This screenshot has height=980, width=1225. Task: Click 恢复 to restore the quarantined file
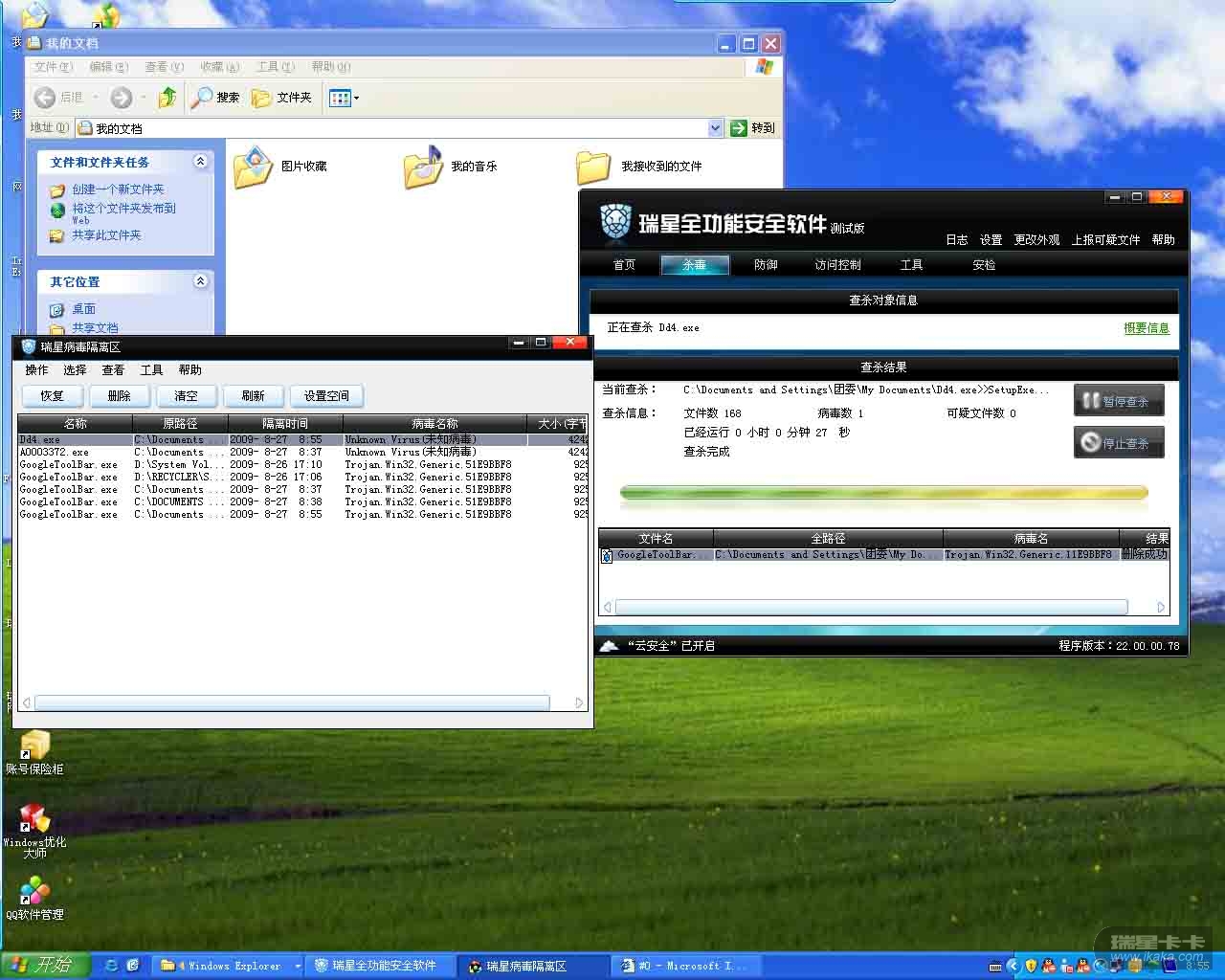point(53,396)
